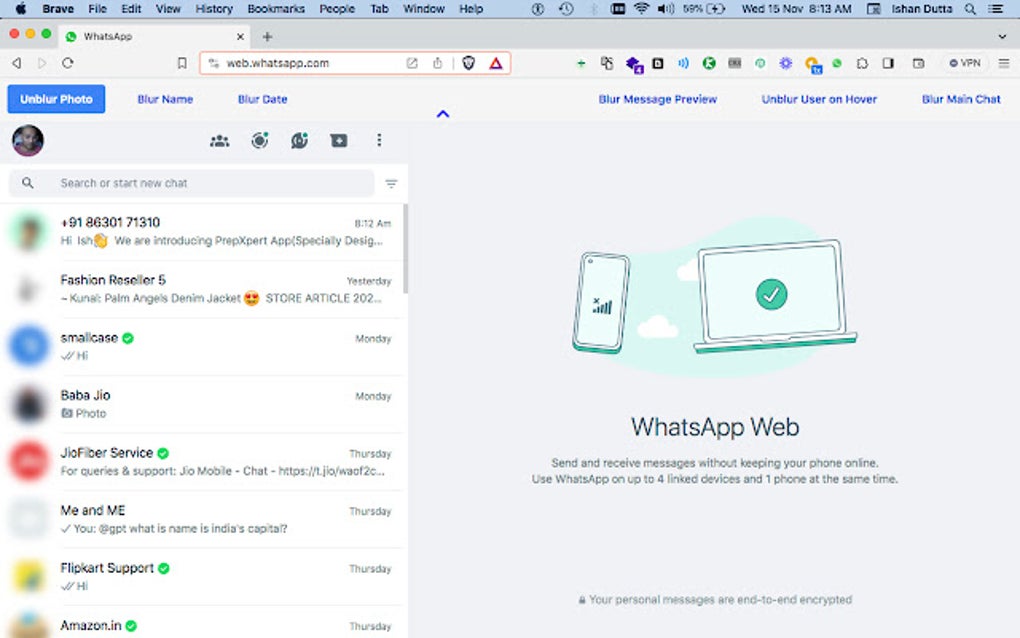Screen dimensions: 1020x638
Task: Open the Communities panel in WhatsApp
Action: pos(219,140)
